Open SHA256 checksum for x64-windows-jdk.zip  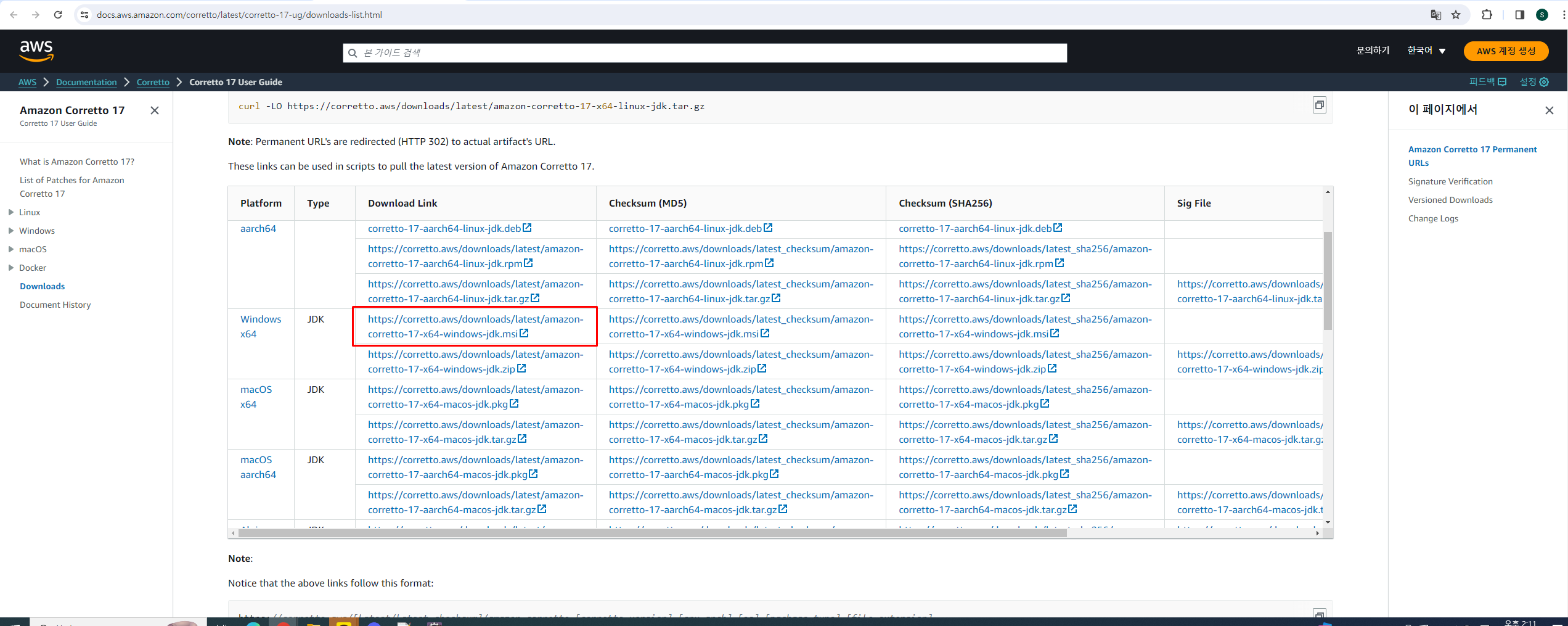coord(1025,361)
